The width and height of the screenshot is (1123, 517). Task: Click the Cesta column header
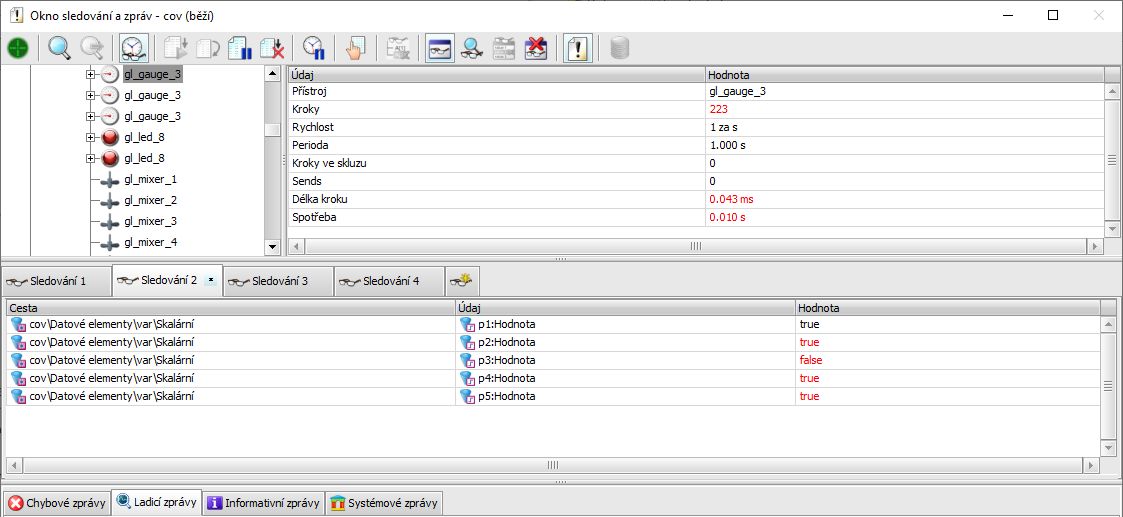[230, 308]
